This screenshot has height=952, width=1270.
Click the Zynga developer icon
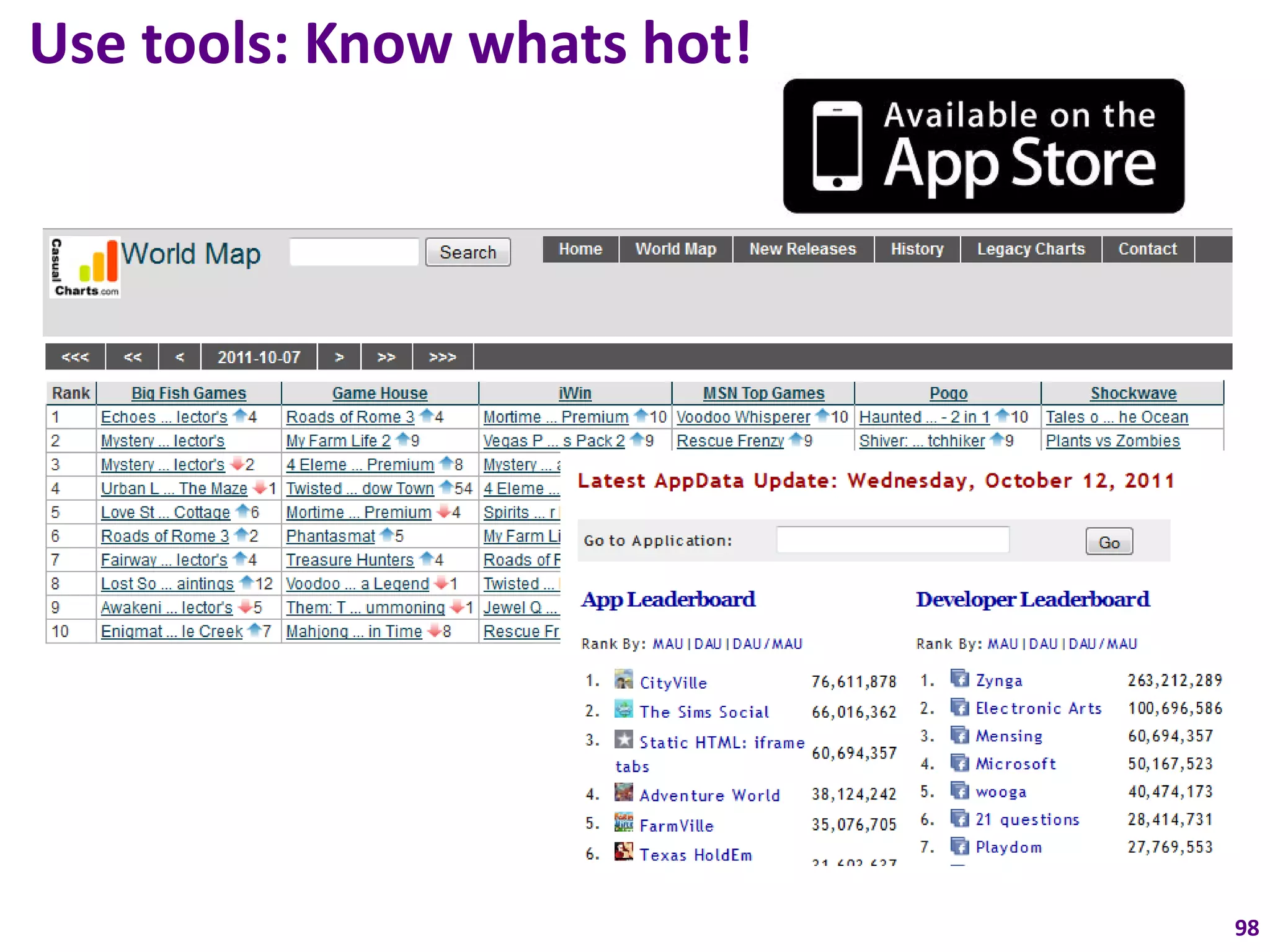pos(959,679)
